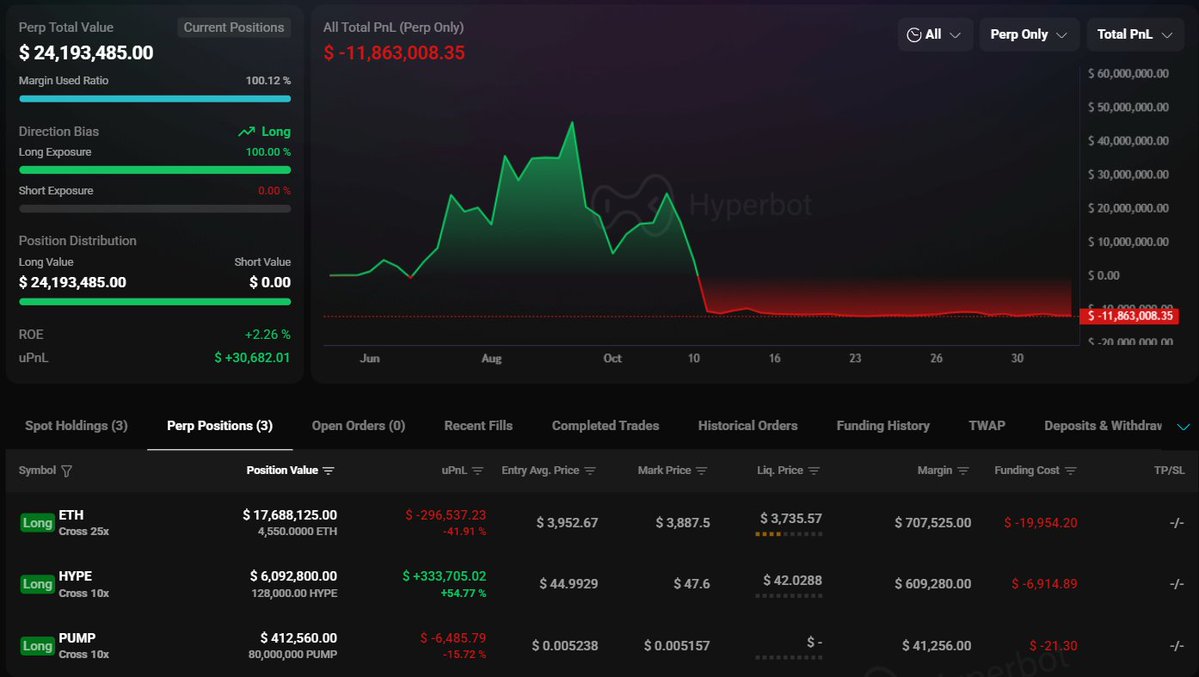Click the ROE +2.26 % value

click(268, 334)
